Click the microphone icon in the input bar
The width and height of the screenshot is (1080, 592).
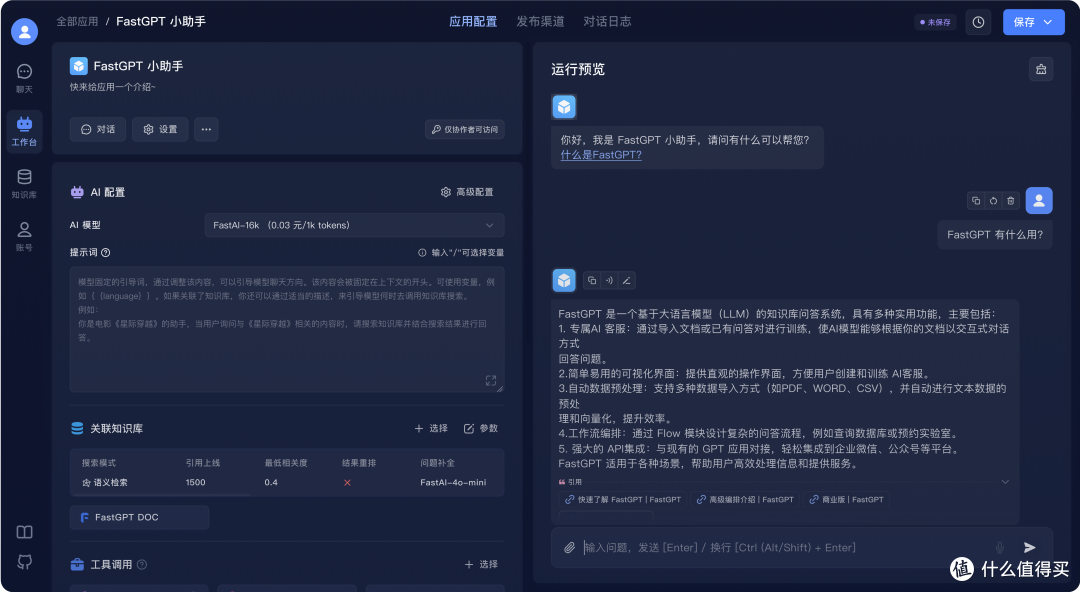click(x=999, y=547)
